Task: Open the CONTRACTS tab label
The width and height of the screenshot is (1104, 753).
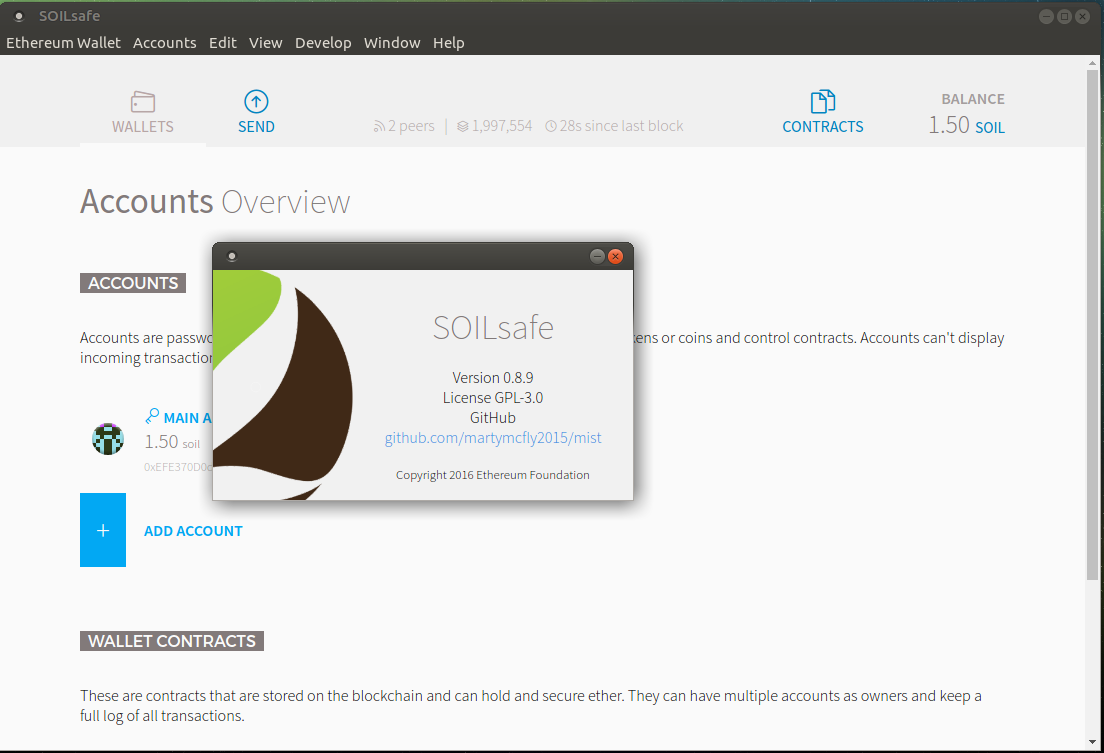Action: pyautogui.click(x=822, y=127)
